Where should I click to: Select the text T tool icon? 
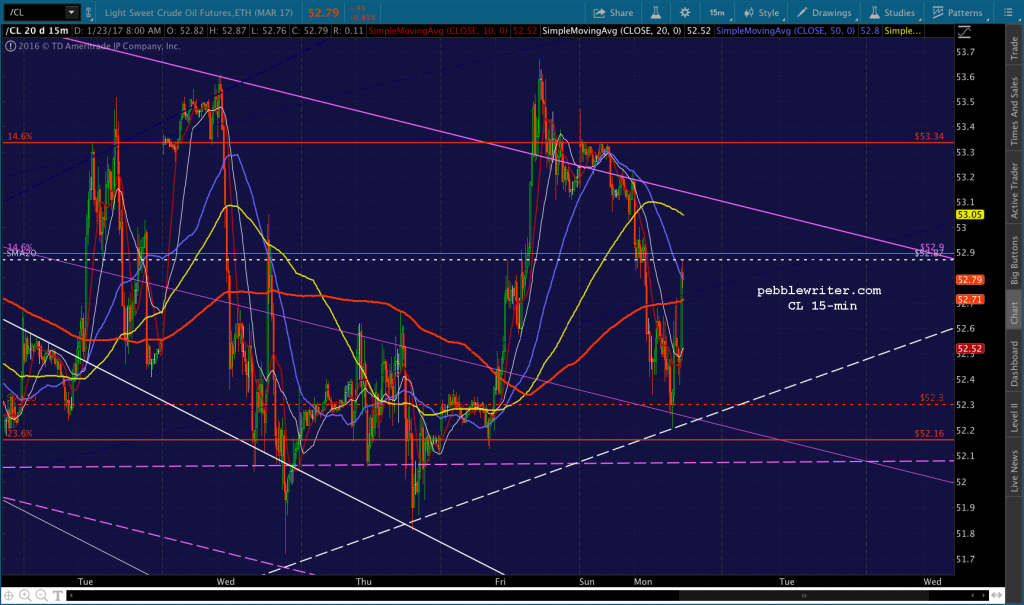pos(57,595)
